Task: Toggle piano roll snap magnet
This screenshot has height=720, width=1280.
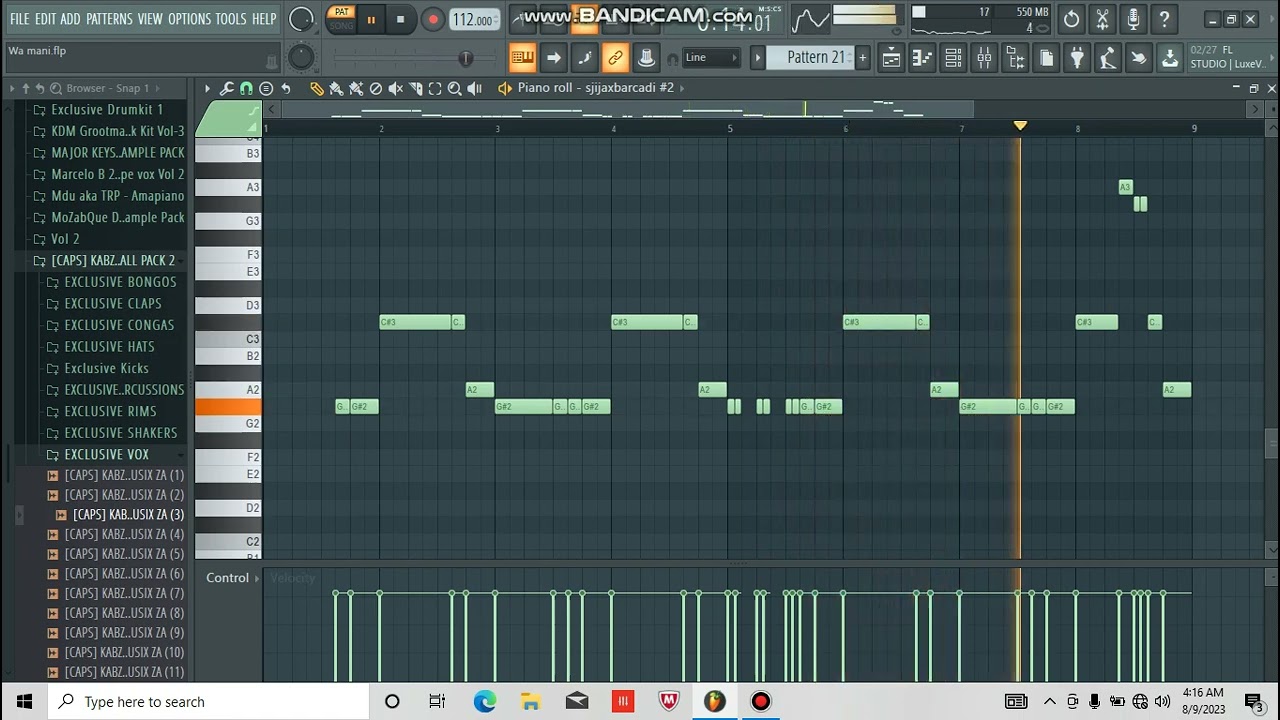Action: click(246, 89)
